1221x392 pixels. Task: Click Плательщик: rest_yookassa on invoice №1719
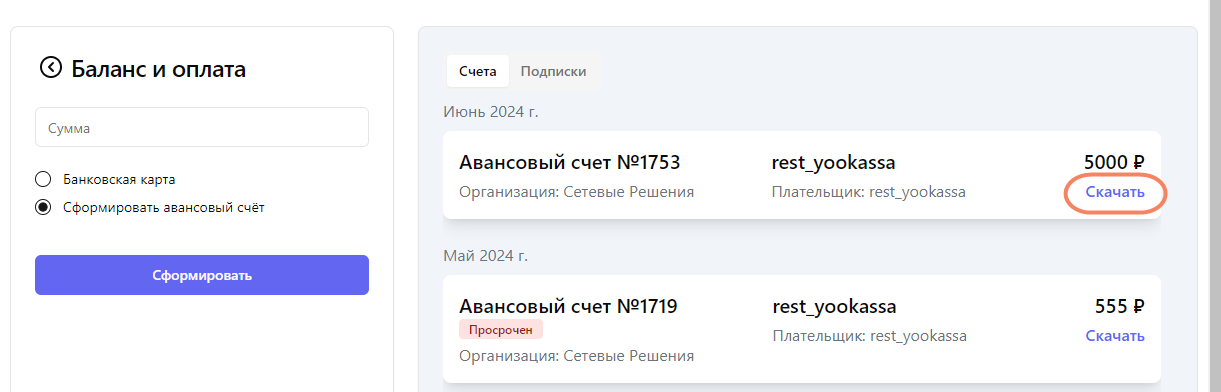(x=869, y=336)
